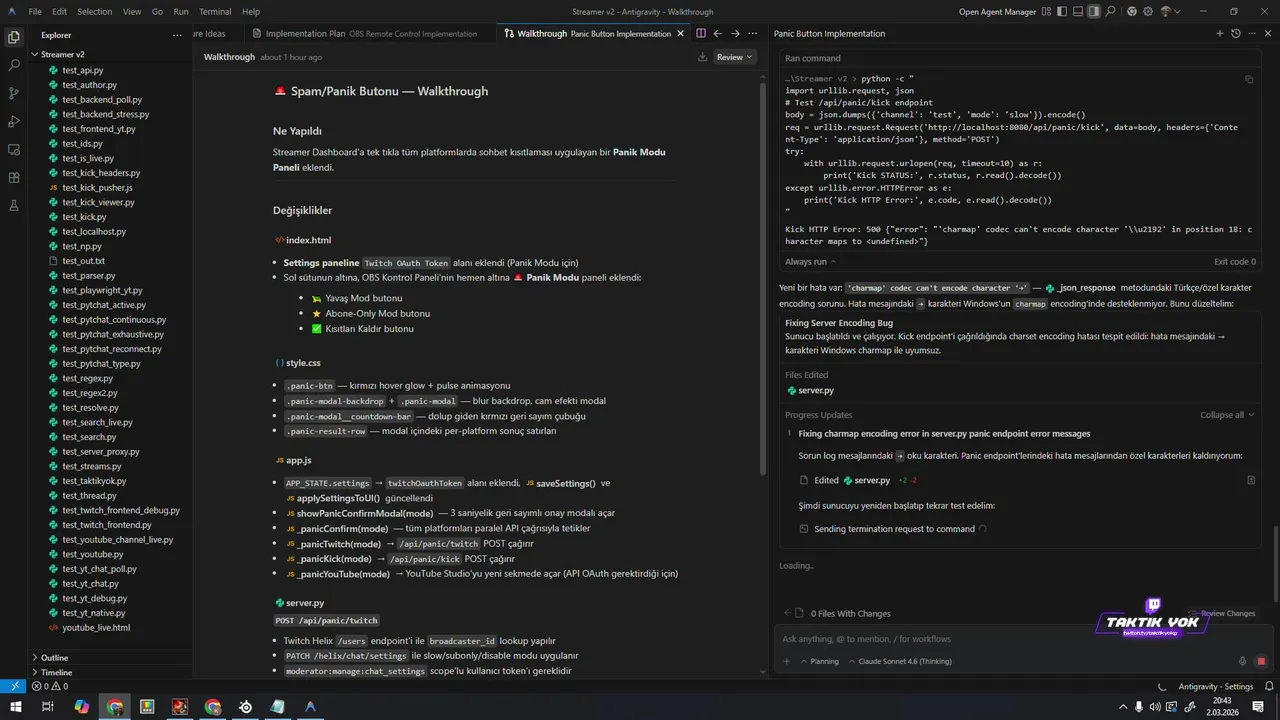Expand the Outline section

tap(54, 658)
